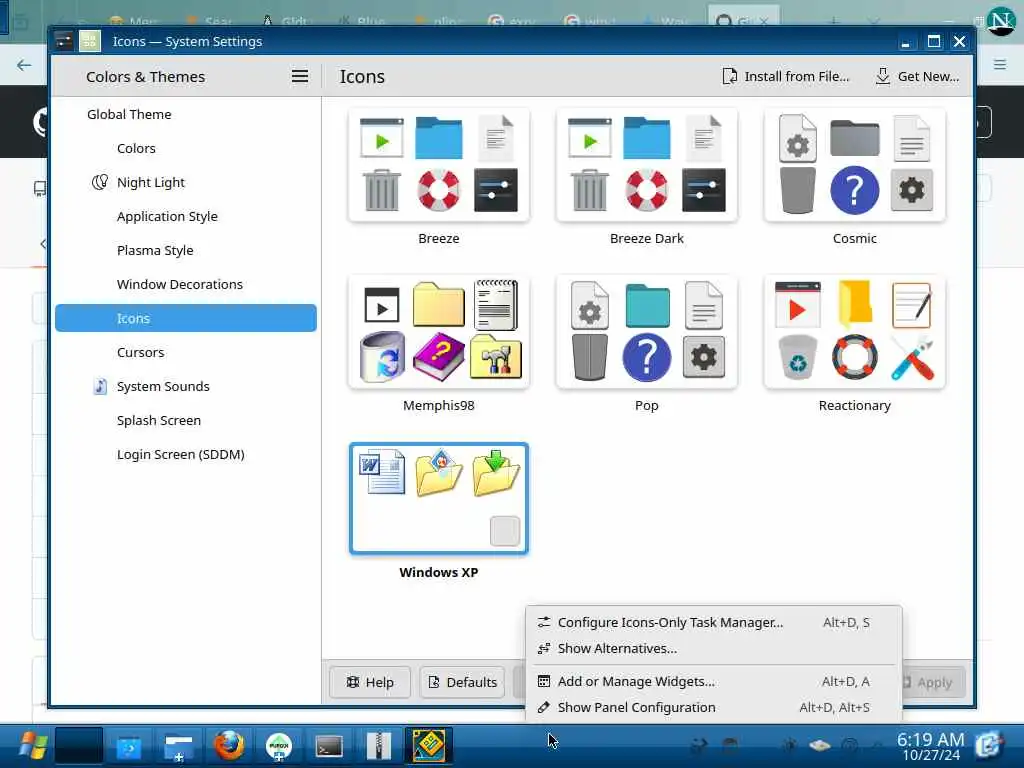Choose Show Alternatives menu entry
1024x768 pixels.
714,648
